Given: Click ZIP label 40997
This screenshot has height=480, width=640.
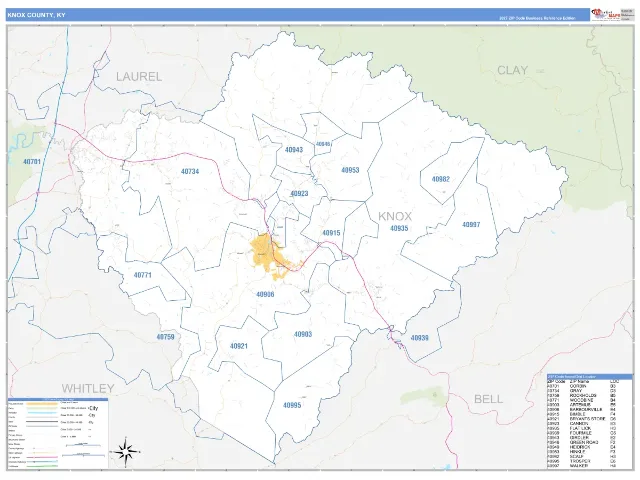Looking at the screenshot, I should coord(471,224).
